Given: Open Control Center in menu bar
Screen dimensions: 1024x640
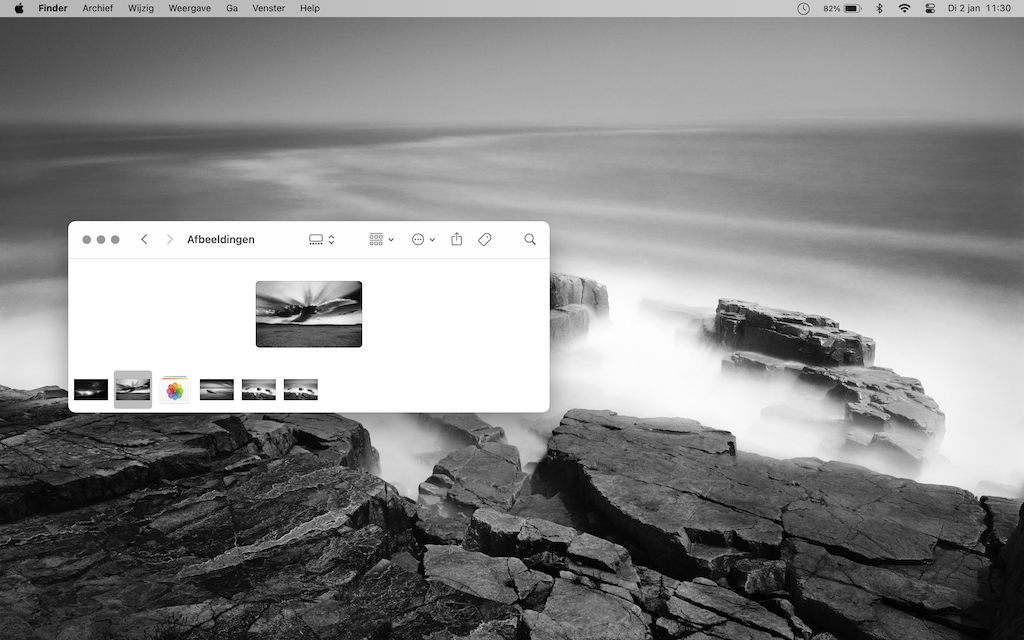Looking at the screenshot, I should tap(930, 8).
